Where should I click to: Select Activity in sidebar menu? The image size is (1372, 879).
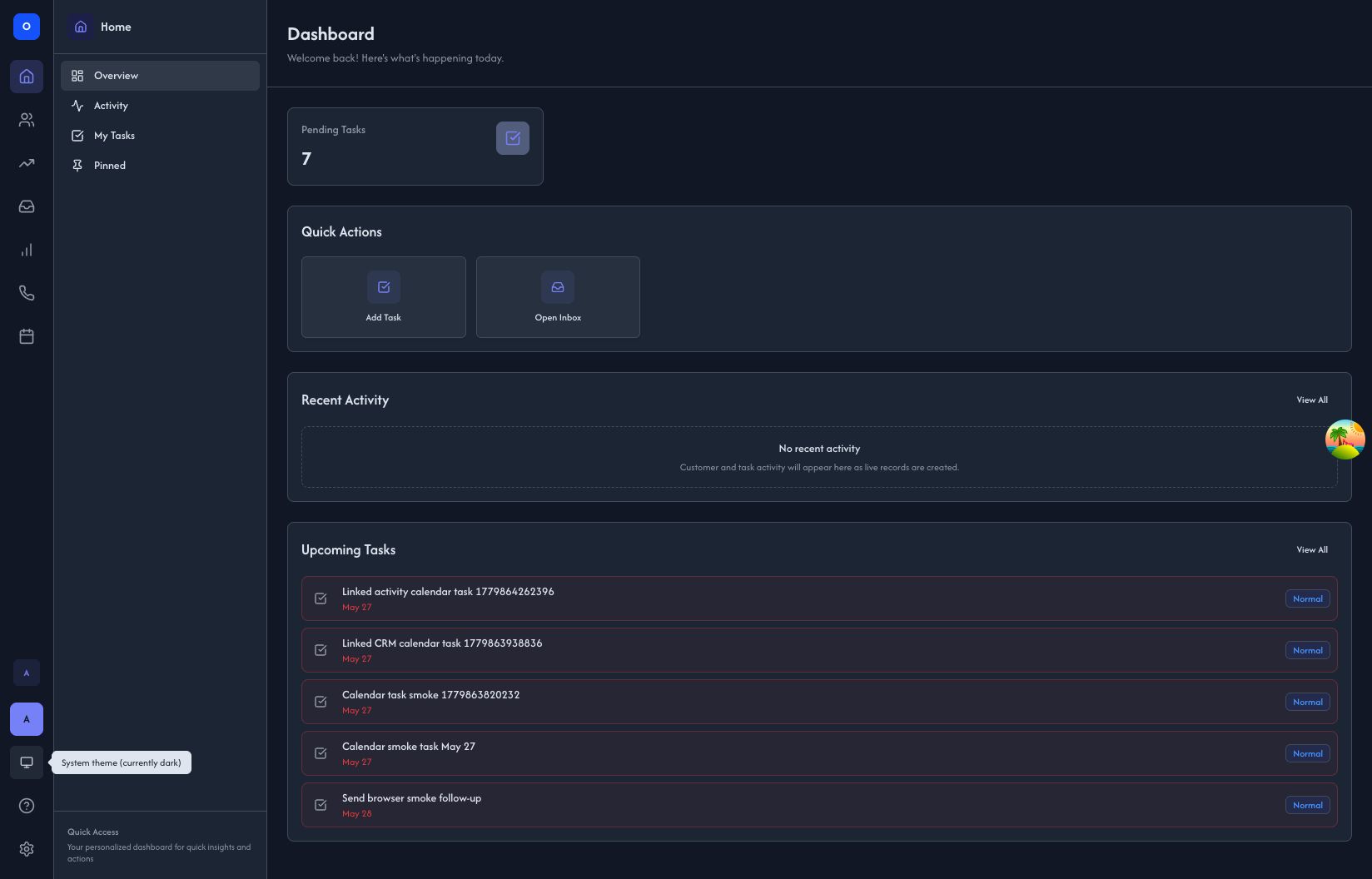tap(160, 106)
